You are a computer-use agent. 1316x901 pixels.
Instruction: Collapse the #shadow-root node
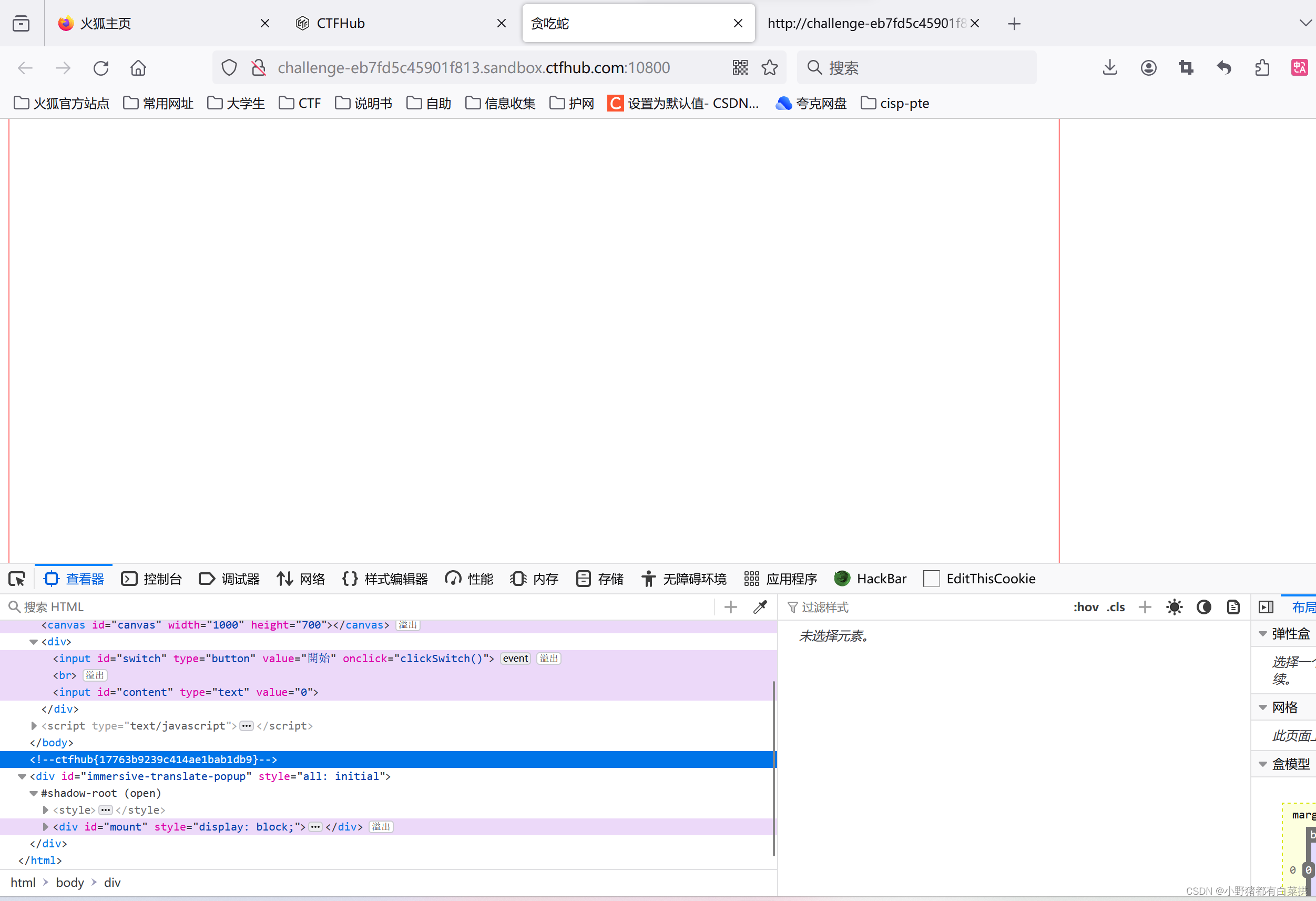[x=34, y=793]
